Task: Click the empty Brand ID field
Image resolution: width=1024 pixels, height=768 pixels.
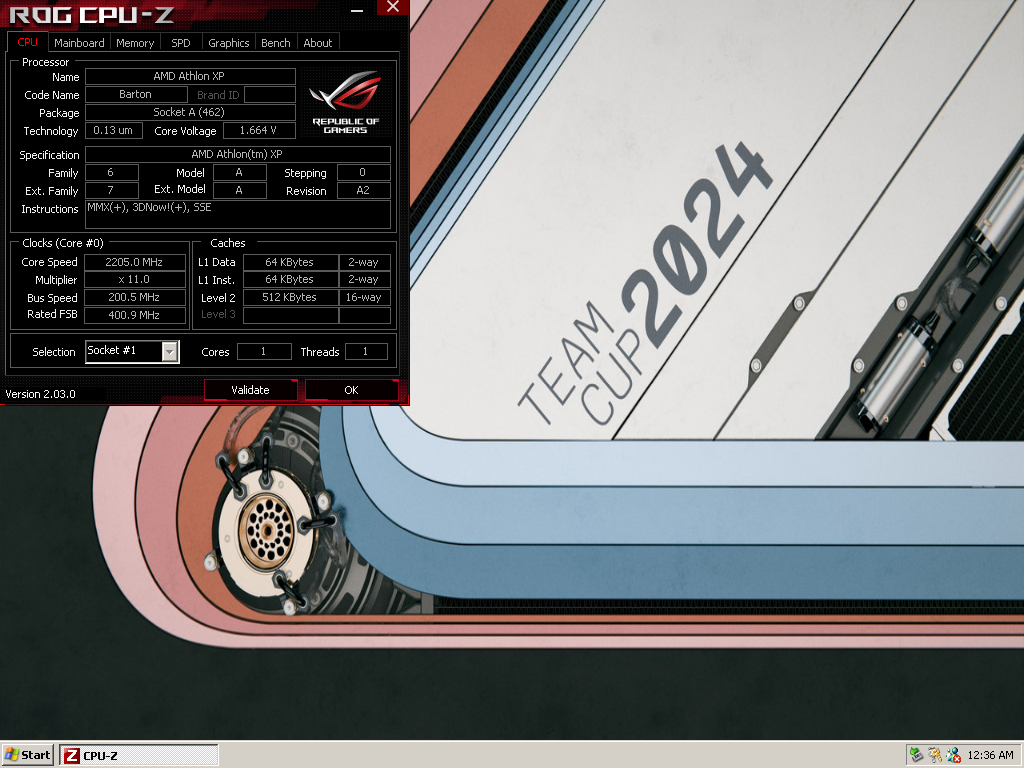Action: pyautogui.click(x=270, y=95)
